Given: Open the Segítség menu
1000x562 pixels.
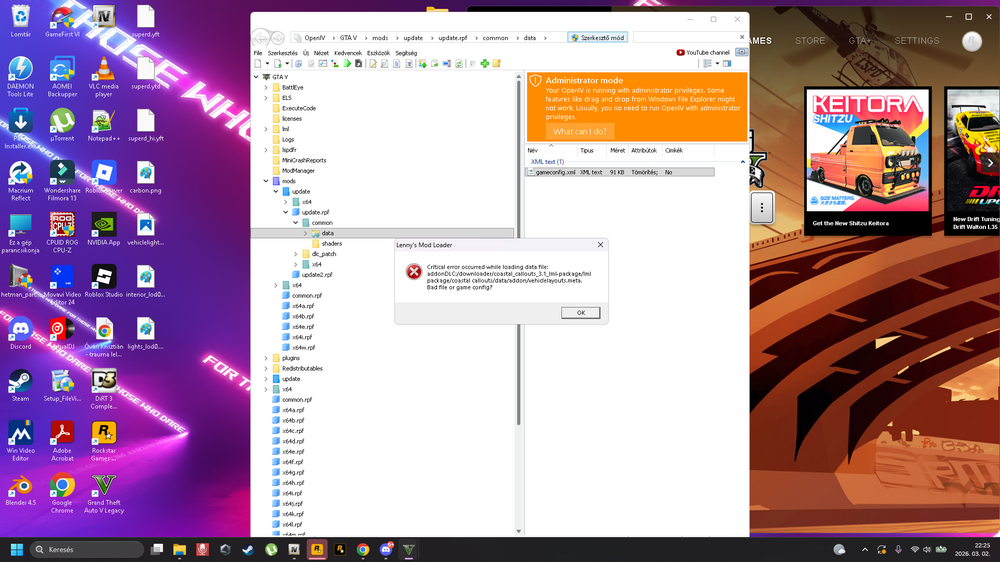Looking at the screenshot, I should click(x=406, y=53).
